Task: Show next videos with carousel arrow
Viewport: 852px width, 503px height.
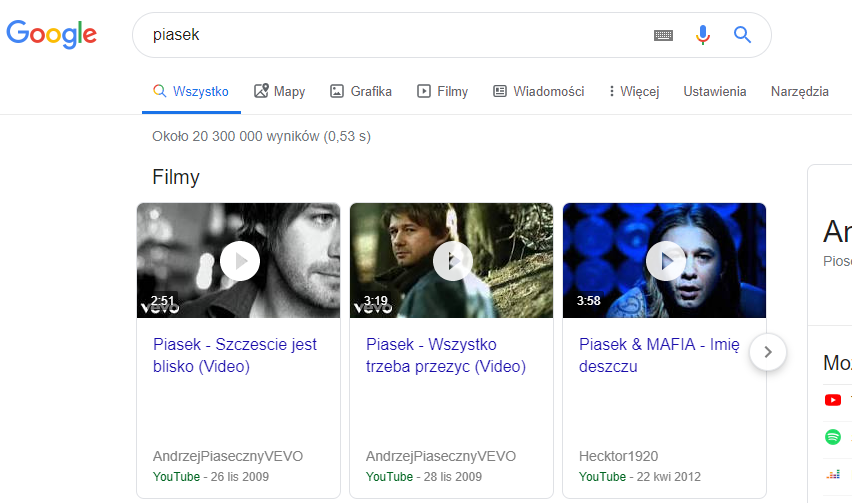Action: (x=767, y=352)
